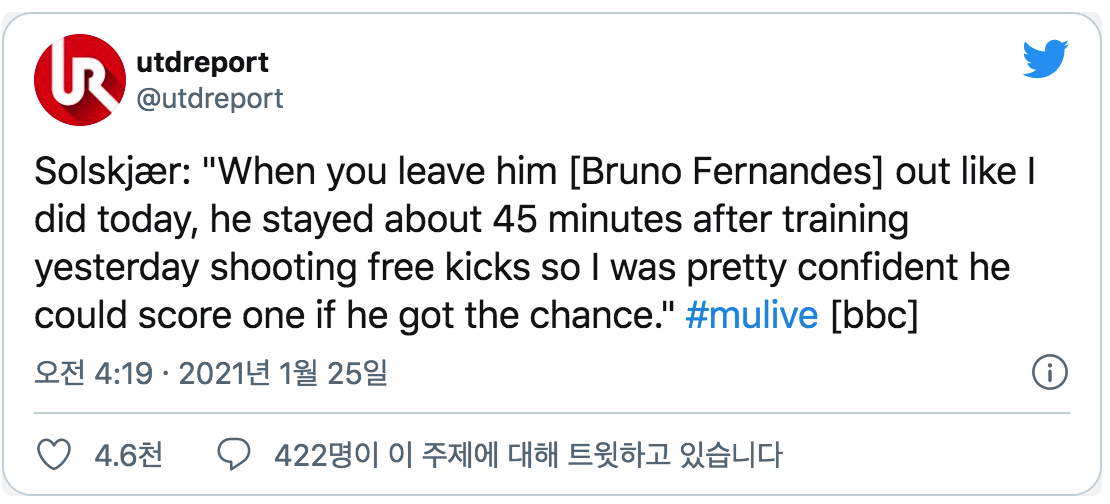Click the 4.6천 like count
This screenshot has width=1110, height=504.
coord(128,455)
